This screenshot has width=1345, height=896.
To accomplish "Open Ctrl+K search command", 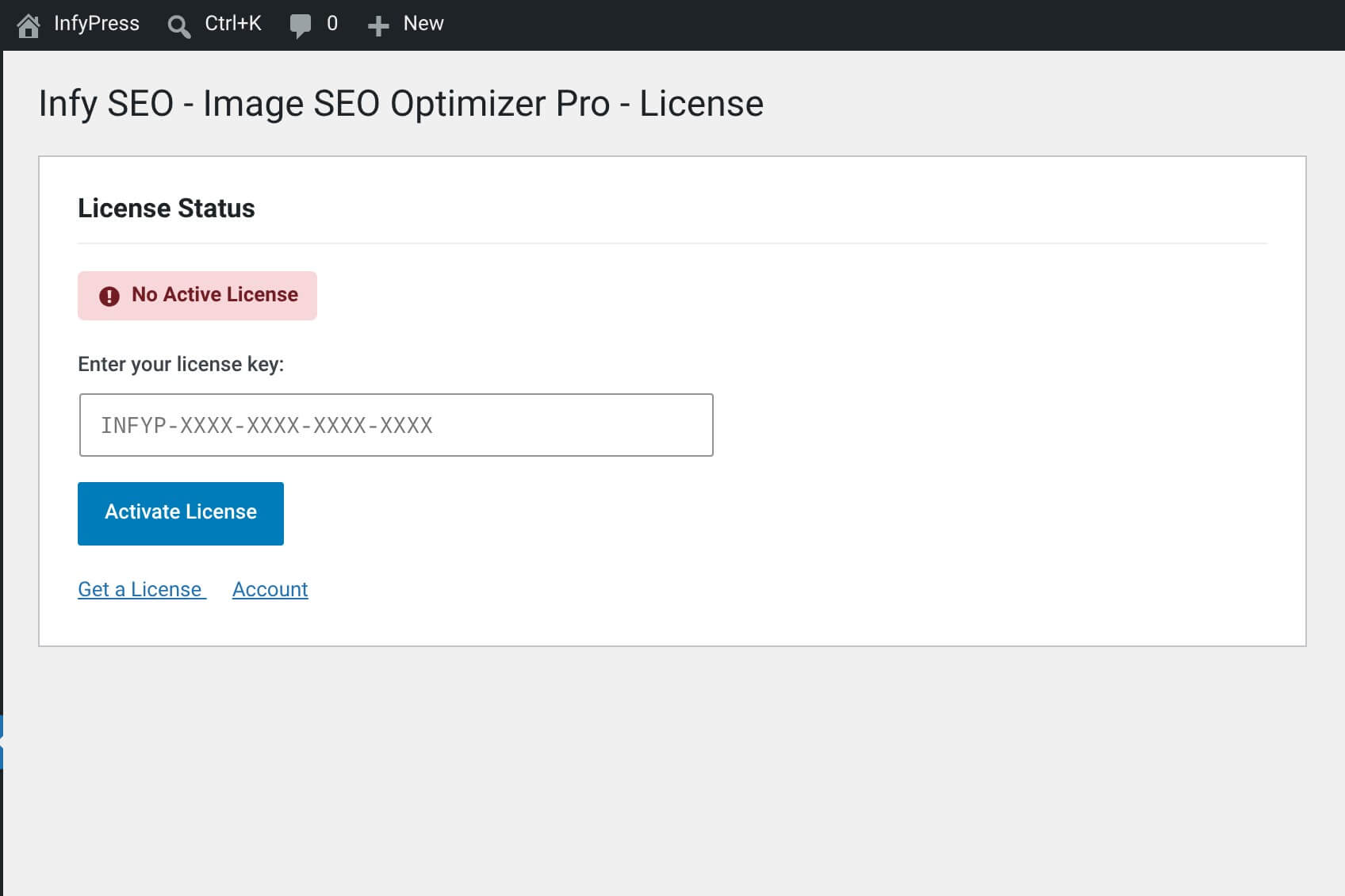I will [x=232, y=24].
